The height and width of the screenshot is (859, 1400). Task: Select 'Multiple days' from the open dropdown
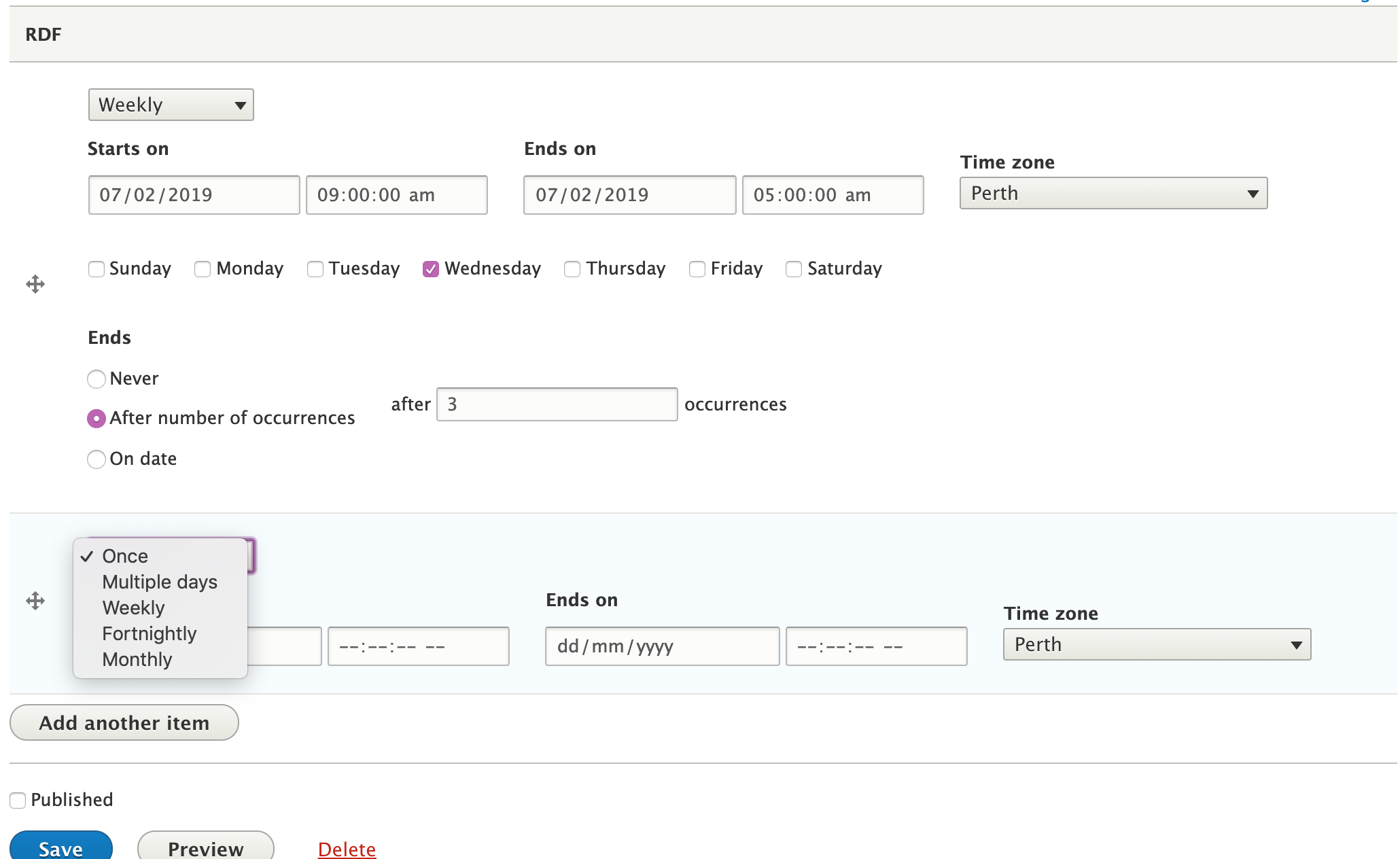coord(160,582)
